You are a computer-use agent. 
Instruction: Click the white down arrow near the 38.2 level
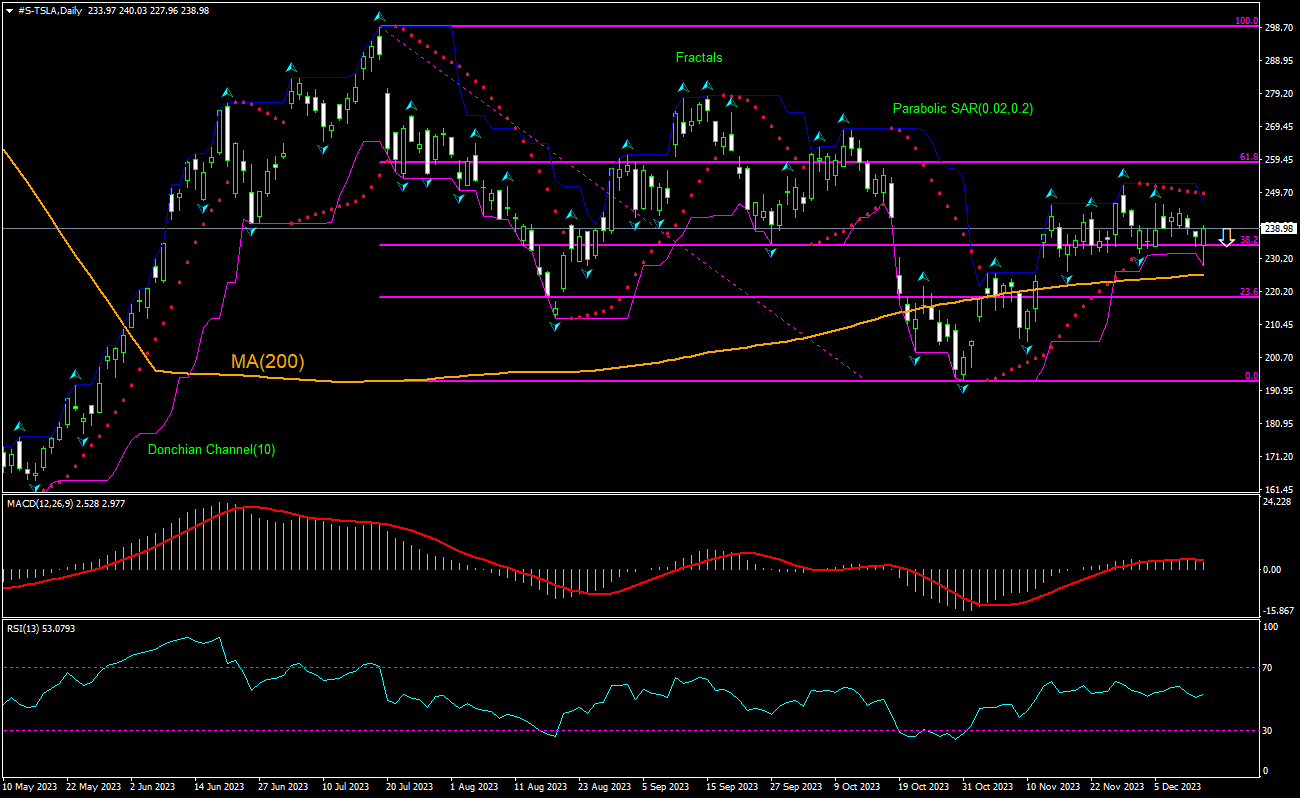click(x=1225, y=240)
